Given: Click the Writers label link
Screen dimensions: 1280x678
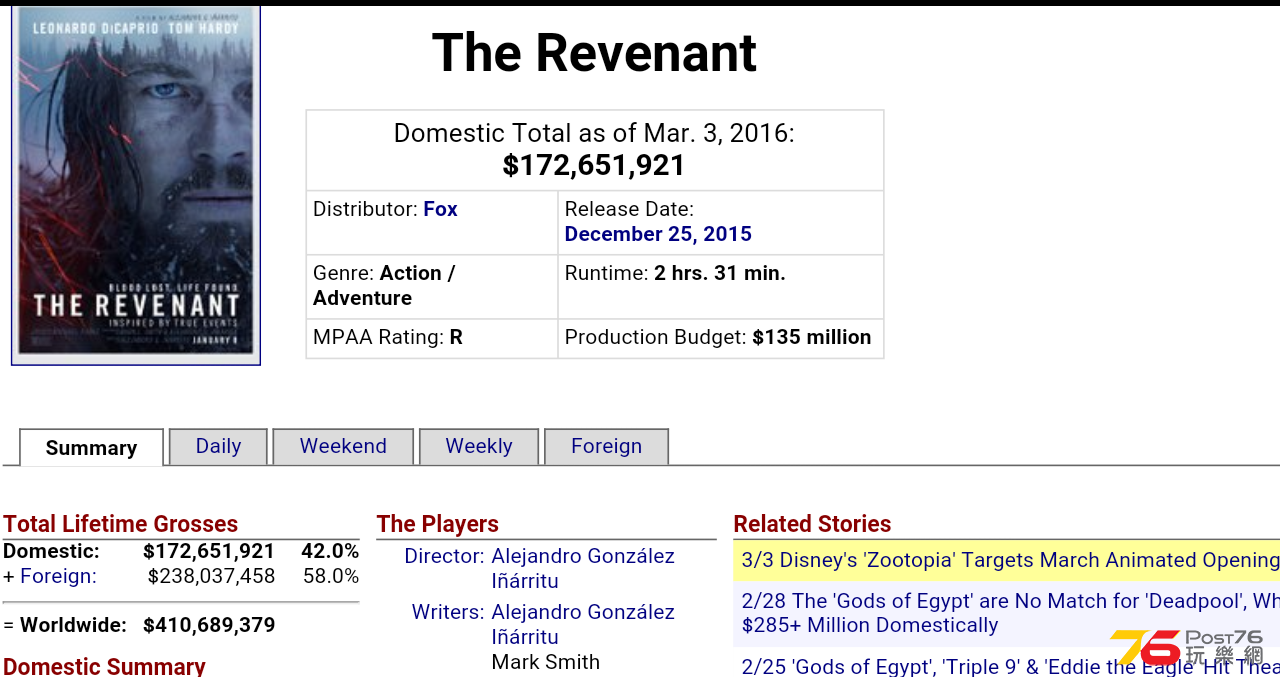Looking at the screenshot, I should tap(448, 612).
